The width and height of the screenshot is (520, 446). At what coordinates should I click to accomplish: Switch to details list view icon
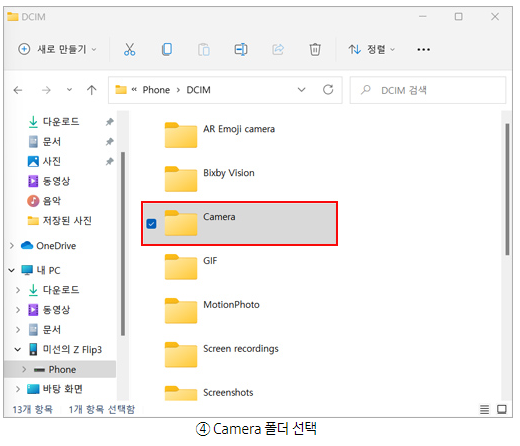click(484, 409)
